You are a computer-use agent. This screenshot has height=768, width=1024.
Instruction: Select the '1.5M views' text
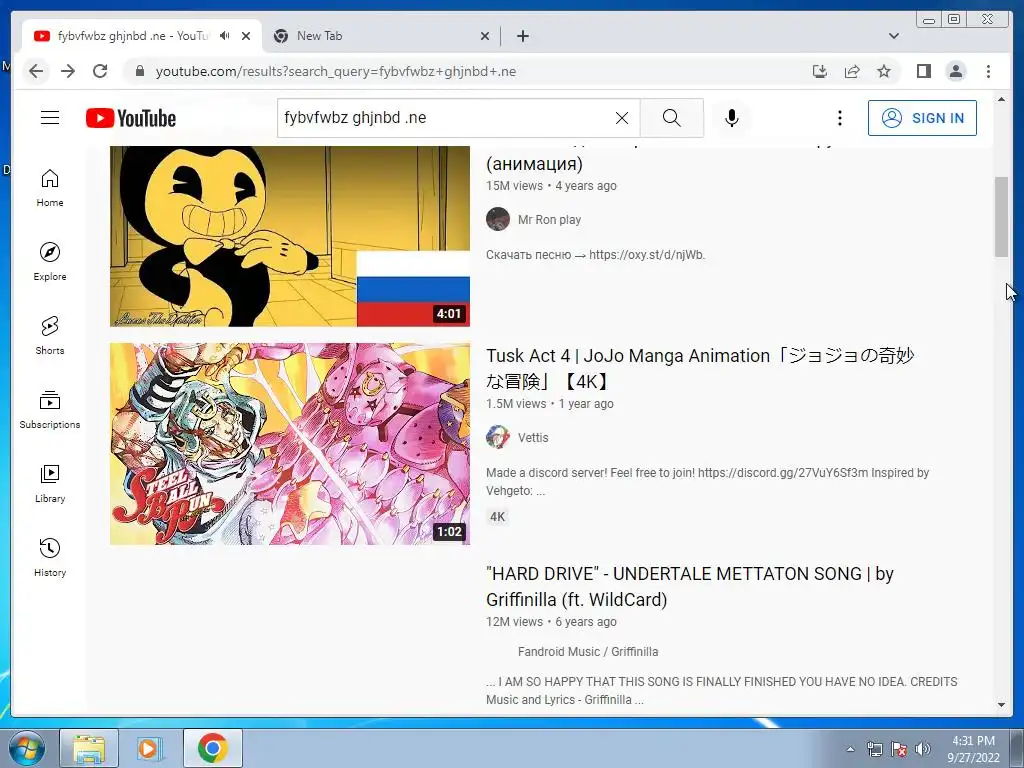516,404
